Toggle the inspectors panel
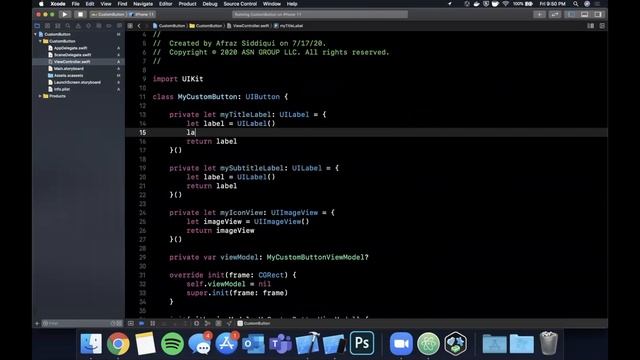This screenshot has width=640, height=360. 598,14
